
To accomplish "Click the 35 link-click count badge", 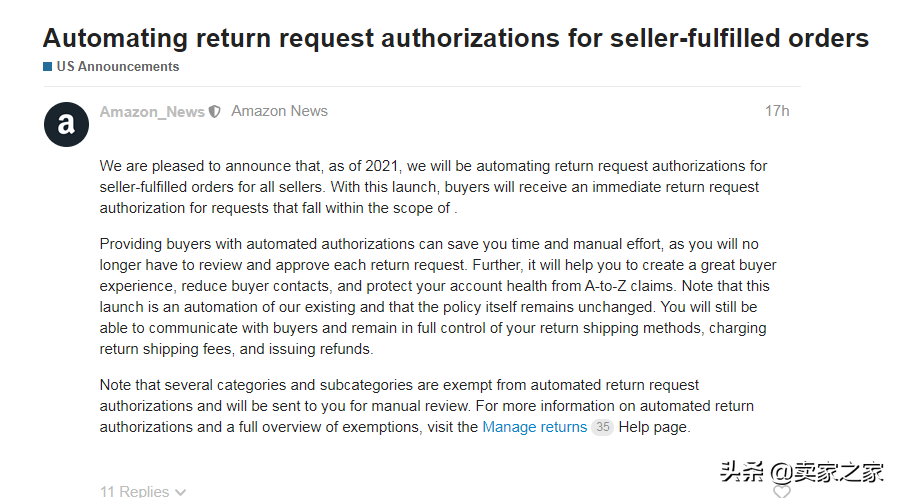I will (x=603, y=427).
